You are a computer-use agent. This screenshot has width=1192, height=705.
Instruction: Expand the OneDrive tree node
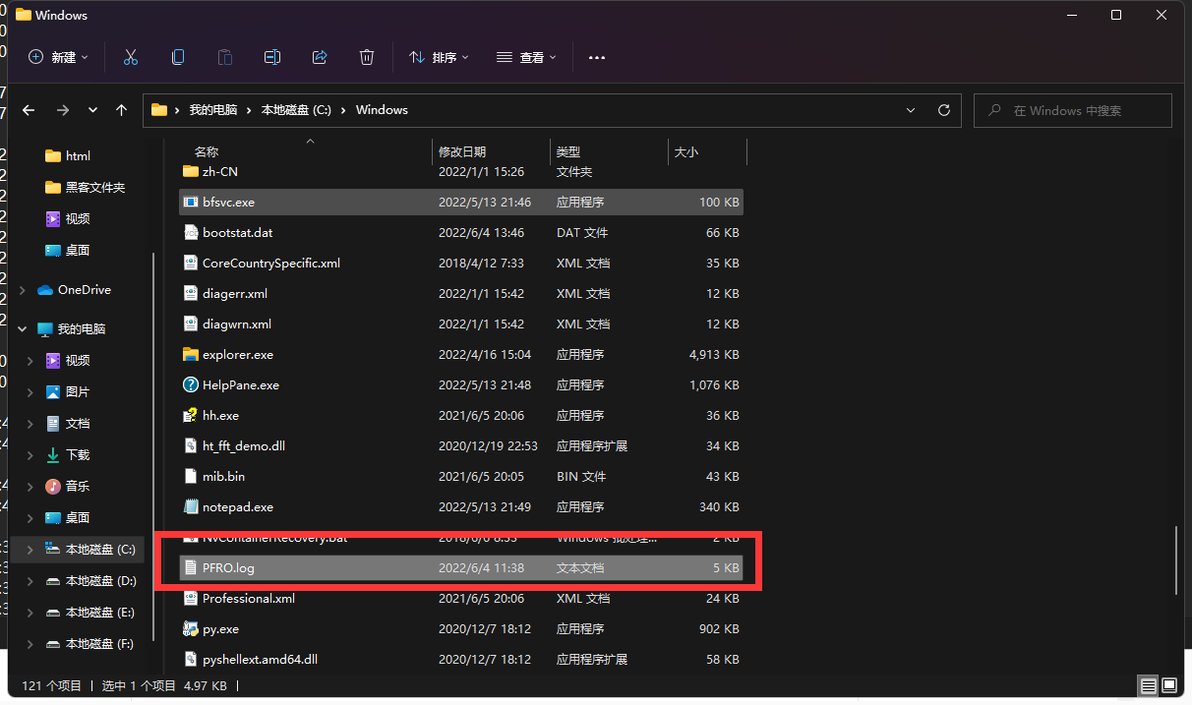[22, 290]
